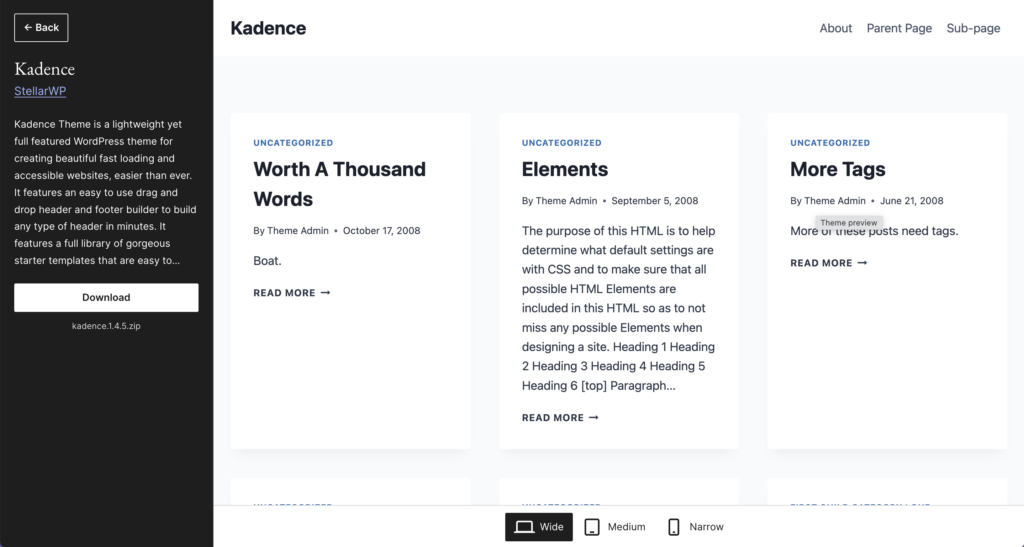Click the Kadence site title
Image resolution: width=1024 pixels, height=547 pixels.
(x=268, y=28)
